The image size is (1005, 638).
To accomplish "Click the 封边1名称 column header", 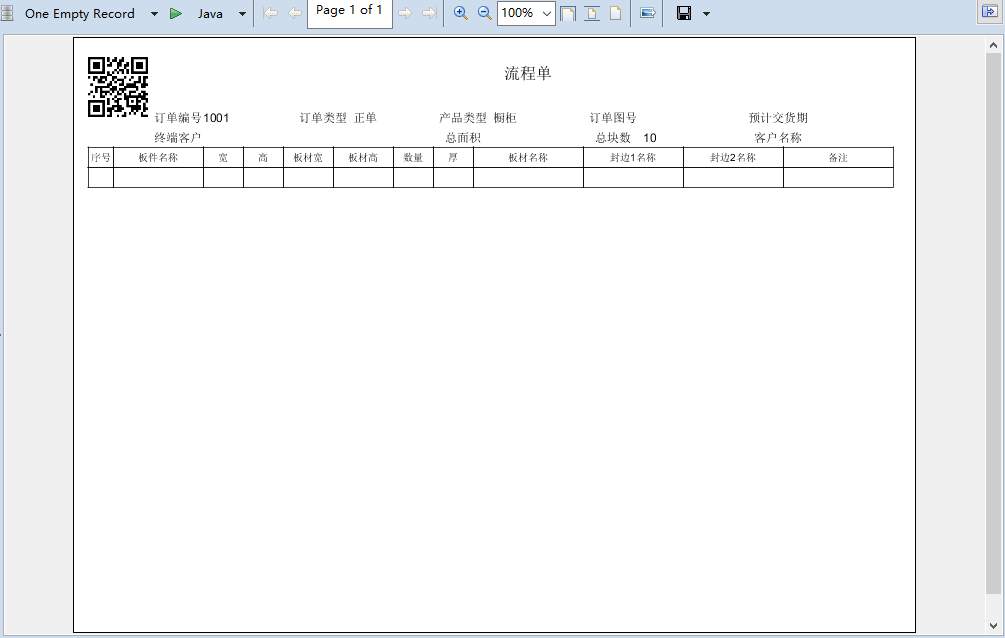I will pyautogui.click(x=633, y=158).
